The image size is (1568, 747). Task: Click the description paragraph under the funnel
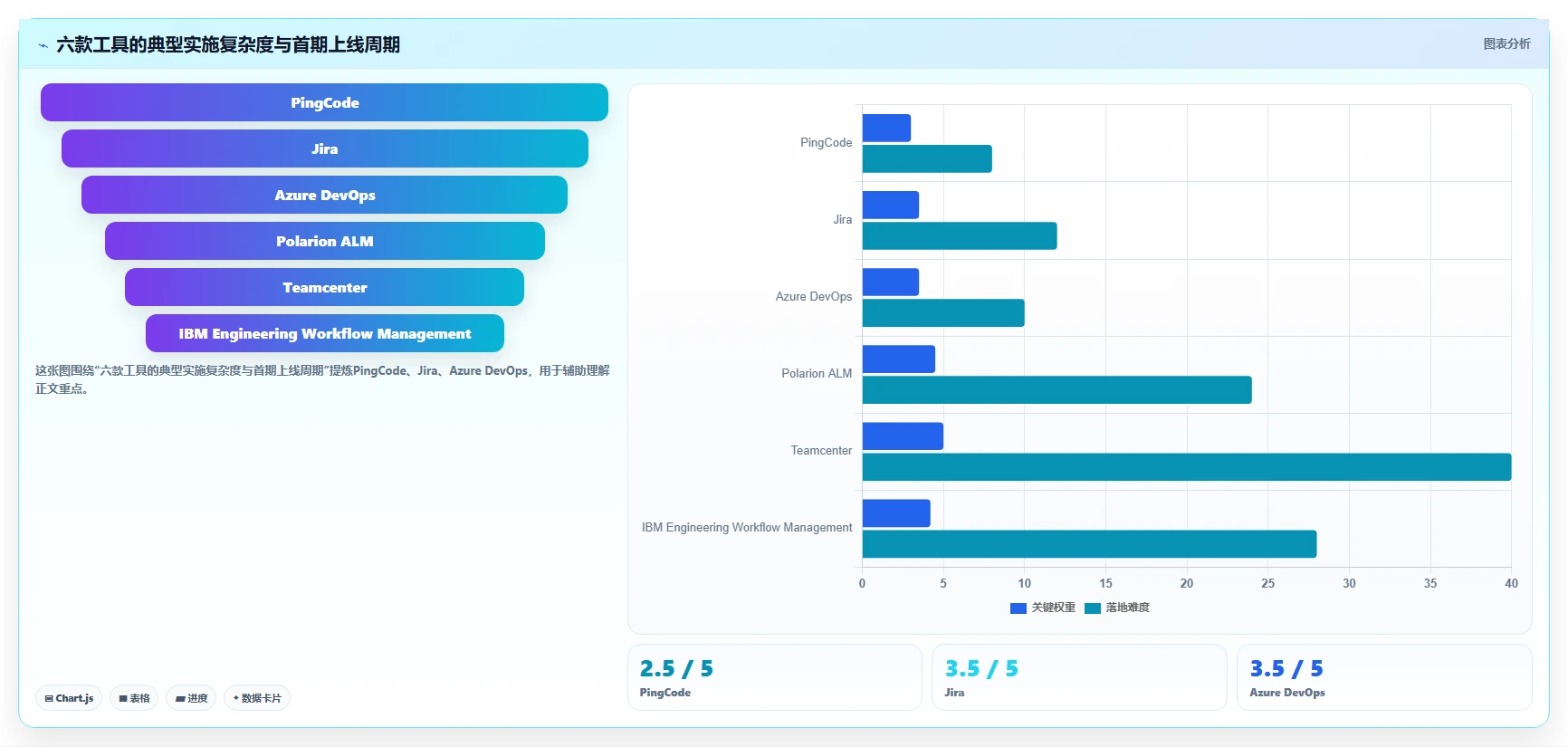click(x=322, y=379)
